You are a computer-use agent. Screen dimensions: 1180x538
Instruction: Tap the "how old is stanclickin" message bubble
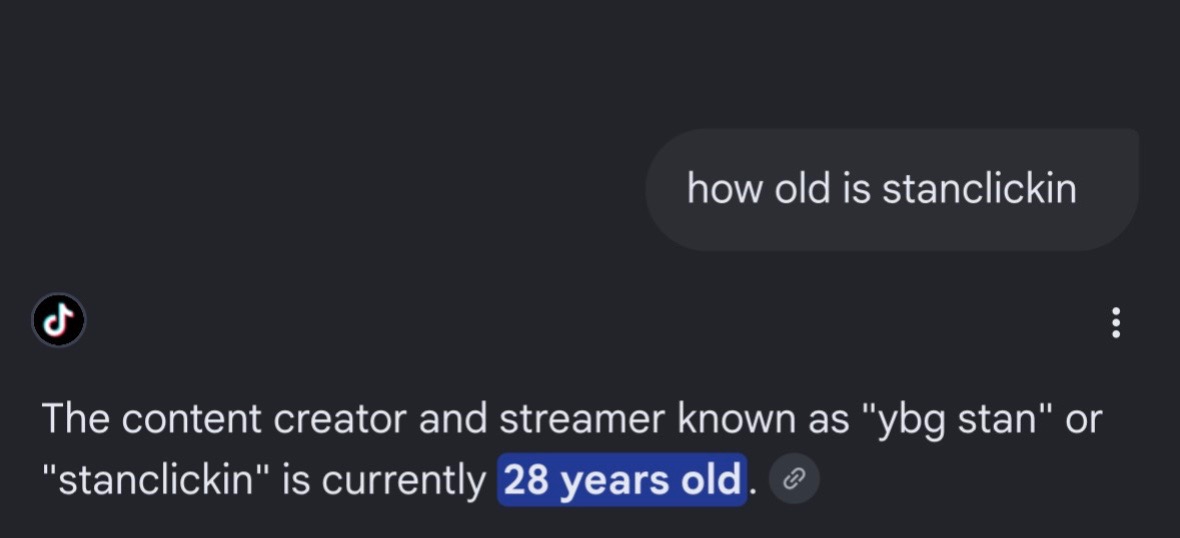pyautogui.click(x=892, y=190)
